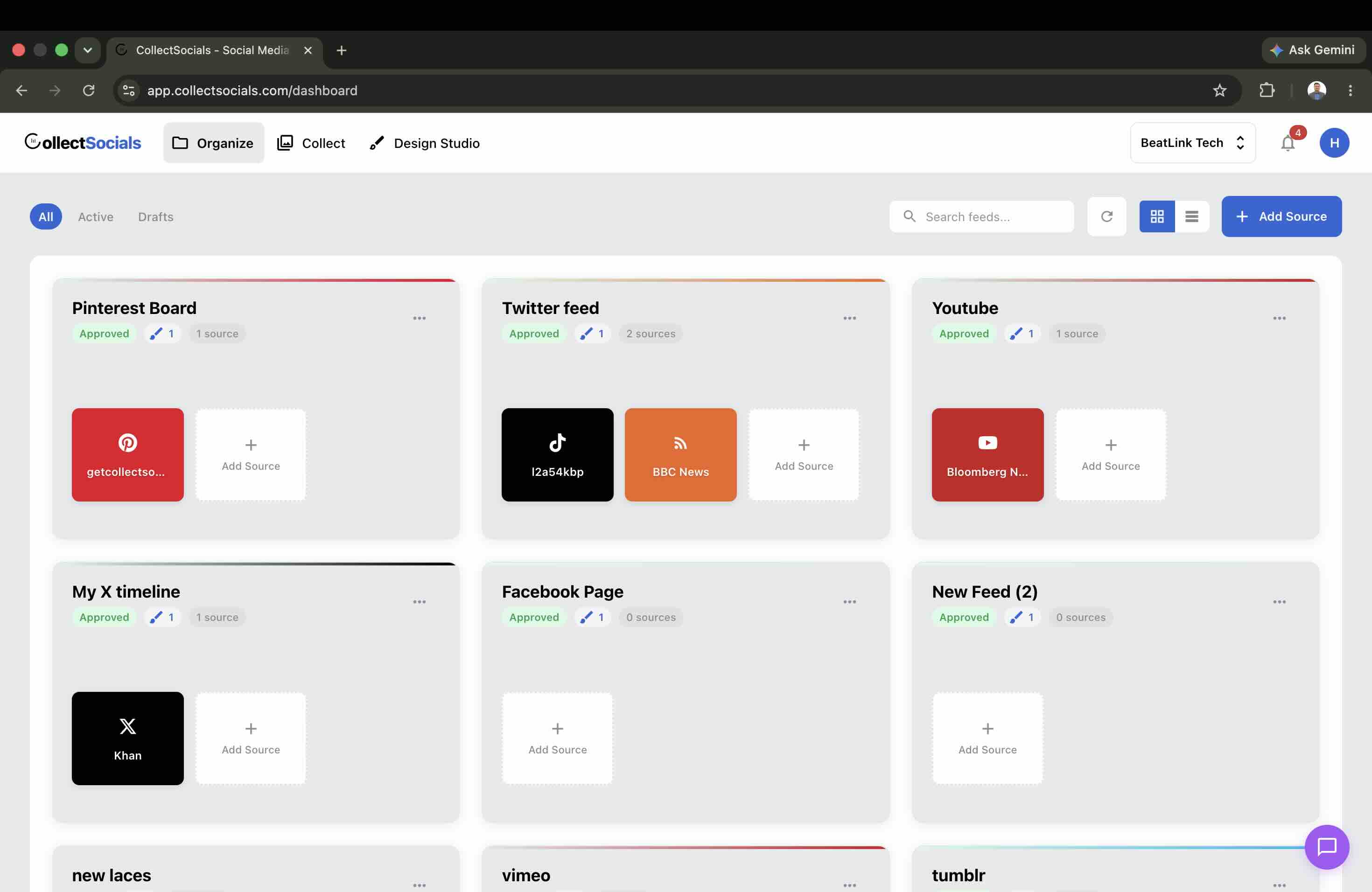Reload the browser page
The height and width of the screenshot is (892, 1372).
click(x=88, y=91)
